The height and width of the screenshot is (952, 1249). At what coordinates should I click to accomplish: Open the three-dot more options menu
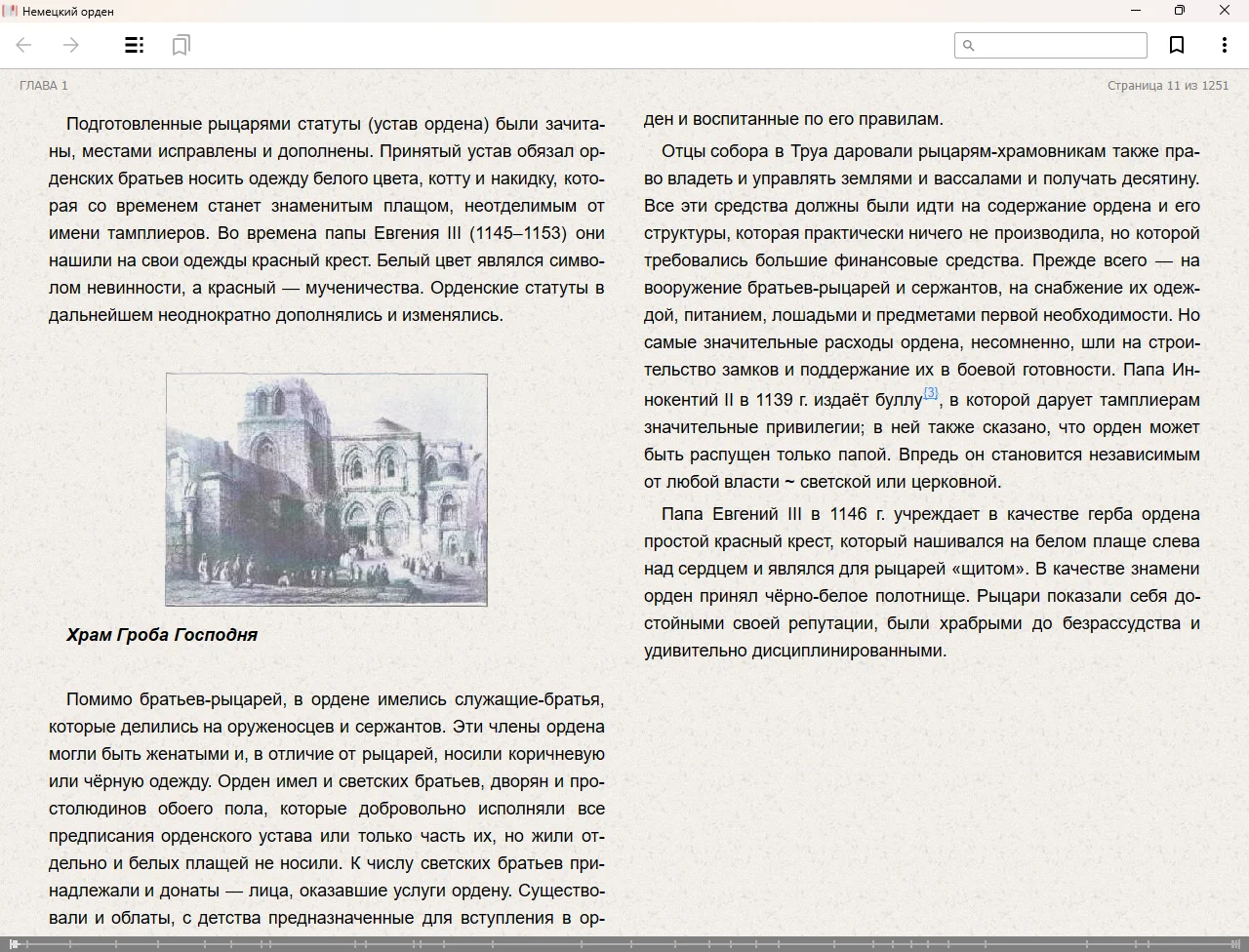pos(1224,45)
